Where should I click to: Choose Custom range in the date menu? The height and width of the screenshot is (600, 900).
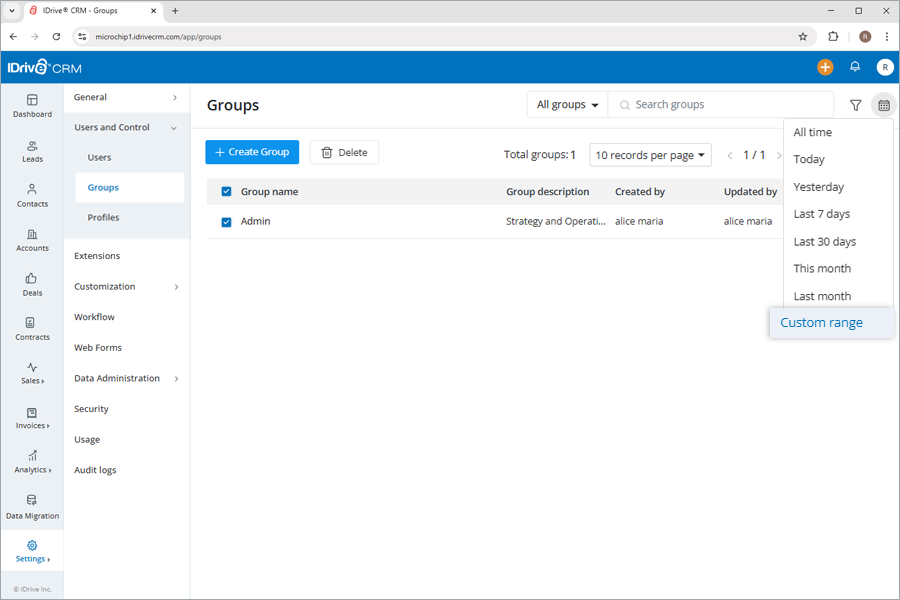click(820, 322)
